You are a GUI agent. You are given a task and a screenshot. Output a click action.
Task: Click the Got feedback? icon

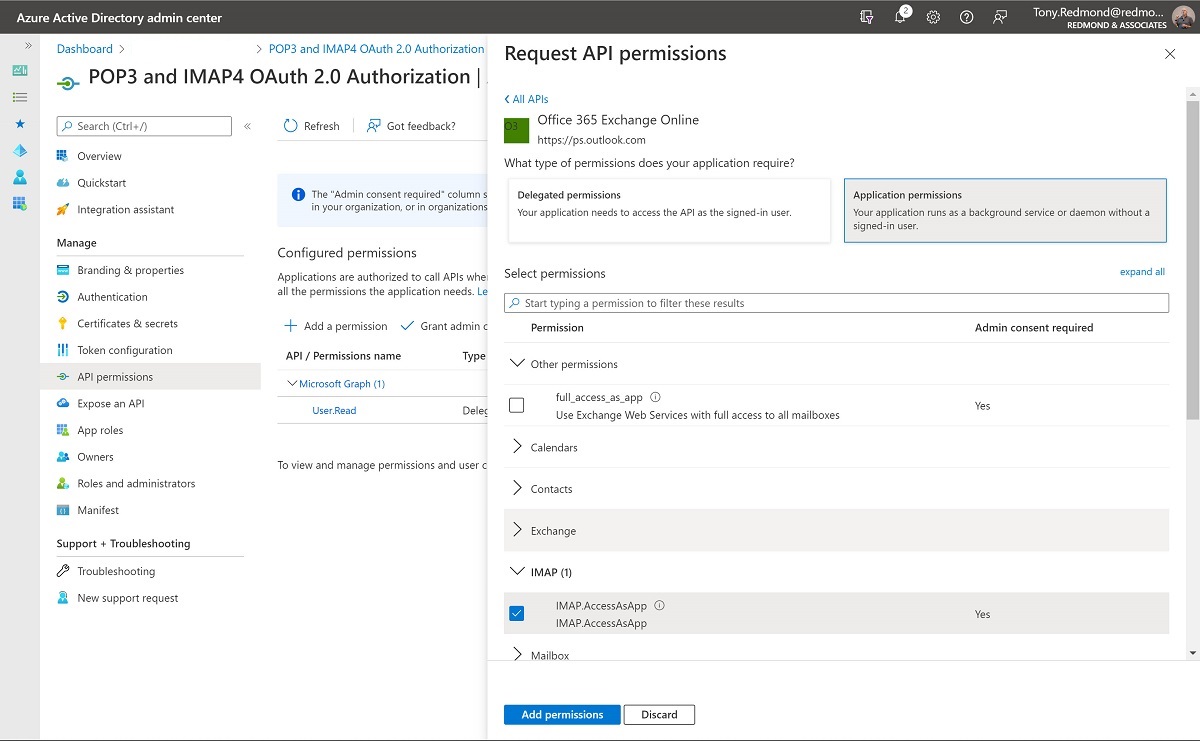[374, 126]
